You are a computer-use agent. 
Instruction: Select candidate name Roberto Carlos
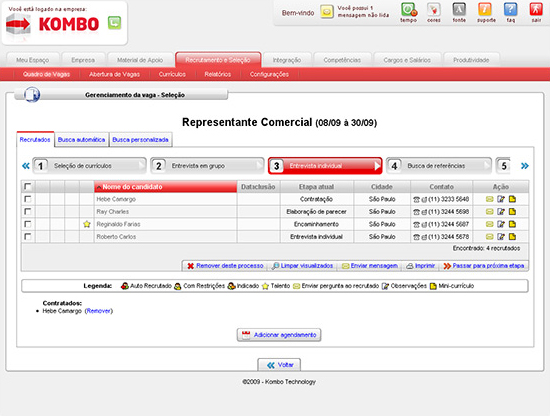click(116, 237)
